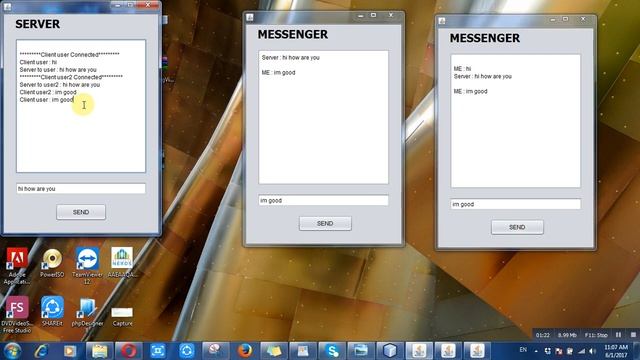Open Skype from the taskbar

(332, 351)
